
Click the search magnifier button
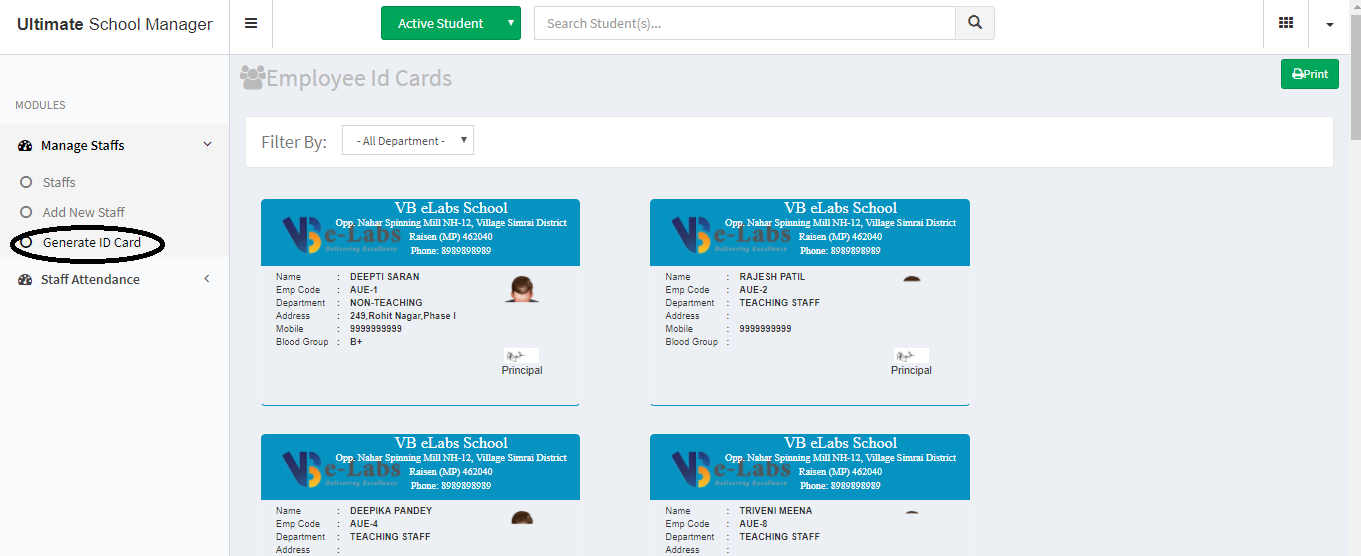point(975,23)
